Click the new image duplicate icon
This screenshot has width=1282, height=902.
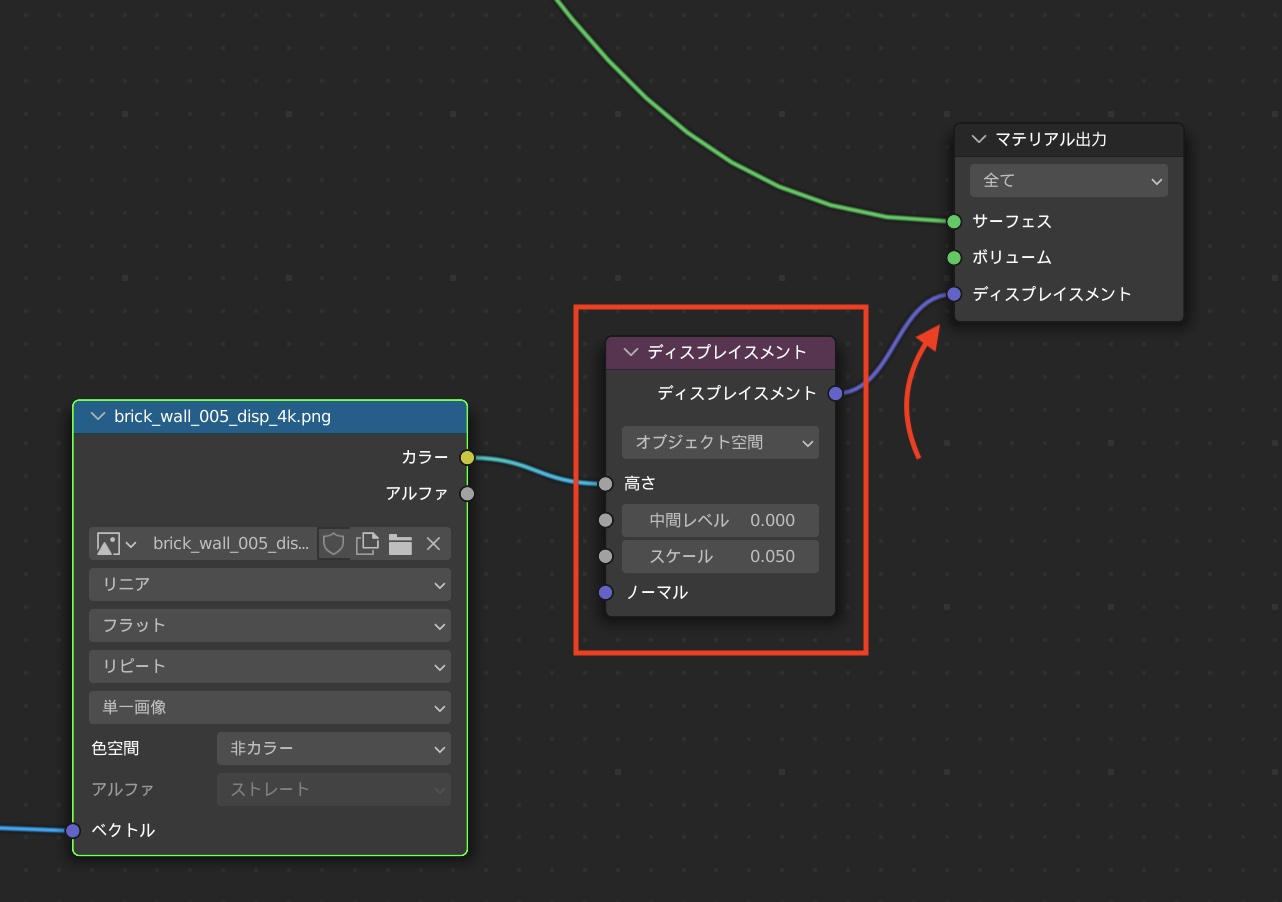point(367,544)
